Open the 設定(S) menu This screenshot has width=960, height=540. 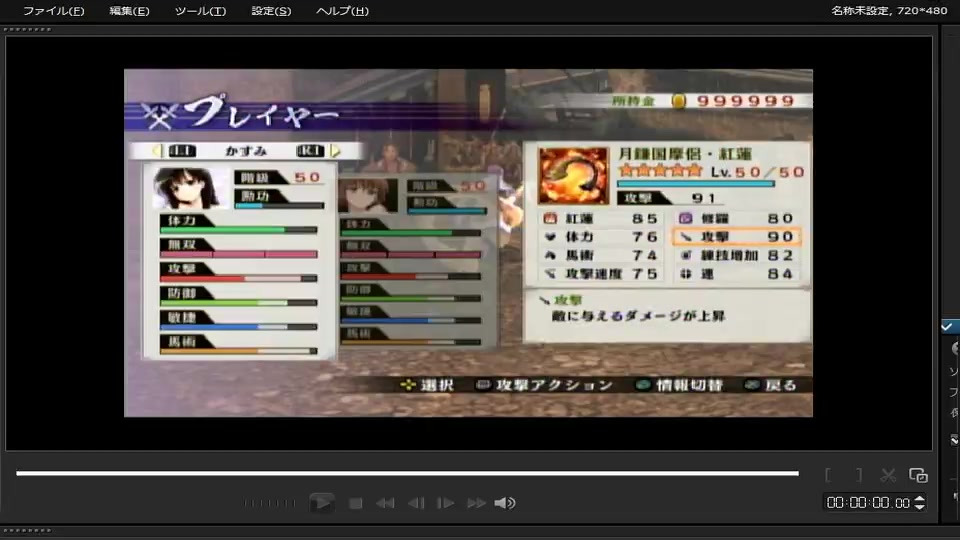tap(271, 11)
